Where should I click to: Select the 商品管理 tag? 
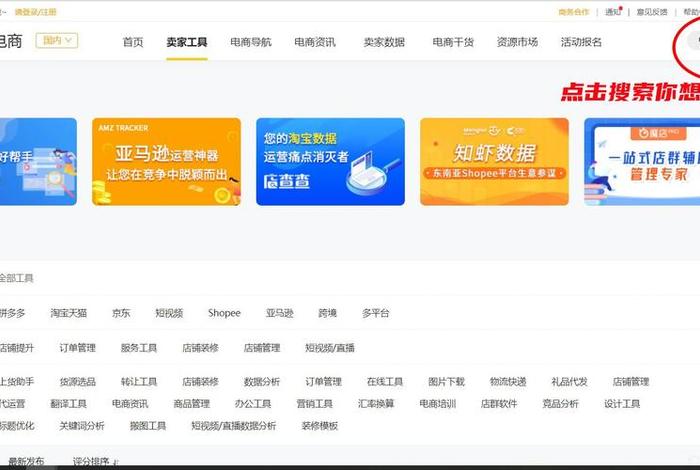tap(192, 403)
